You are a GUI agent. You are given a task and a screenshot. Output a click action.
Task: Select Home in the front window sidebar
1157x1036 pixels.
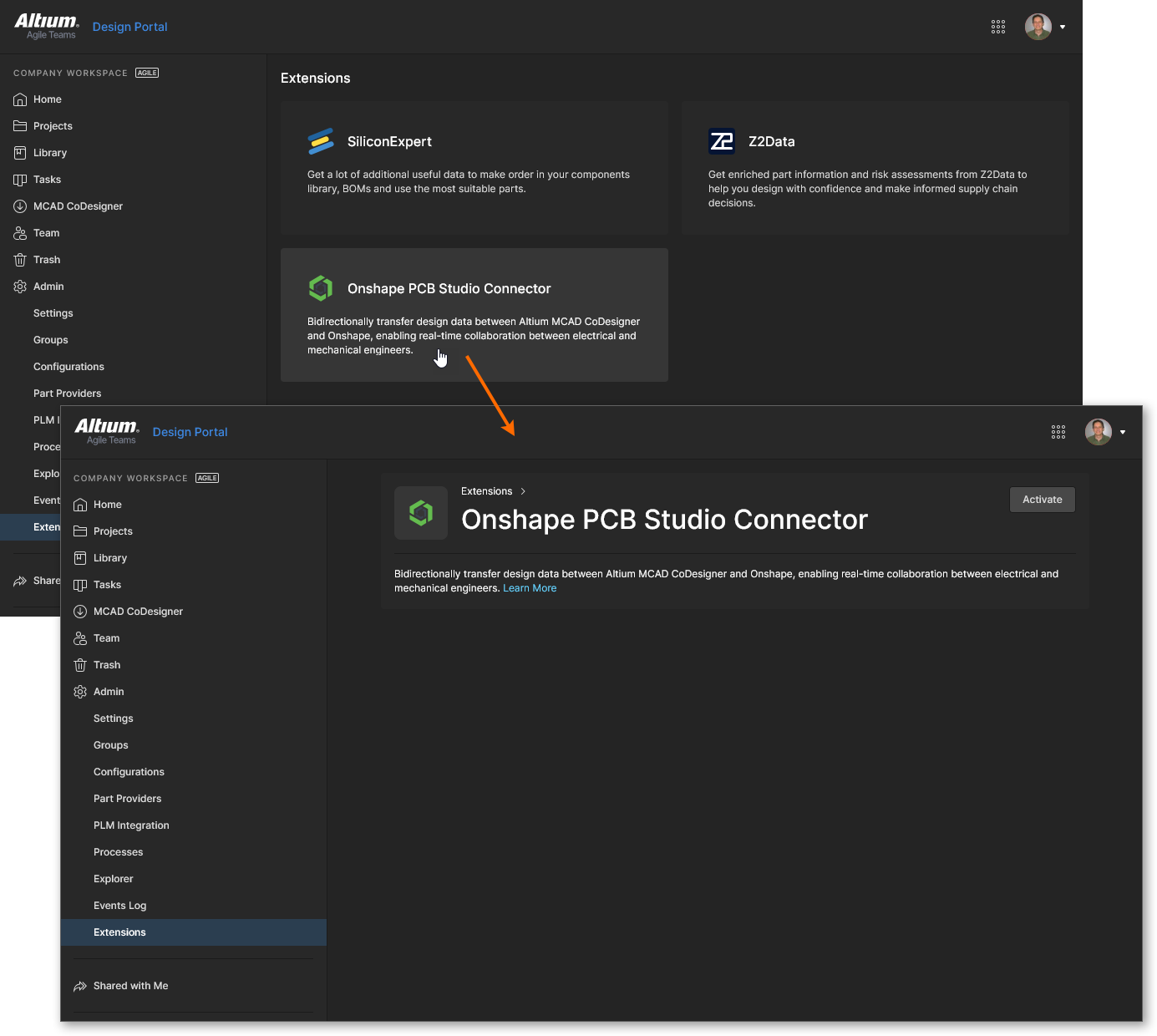point(193,505)
